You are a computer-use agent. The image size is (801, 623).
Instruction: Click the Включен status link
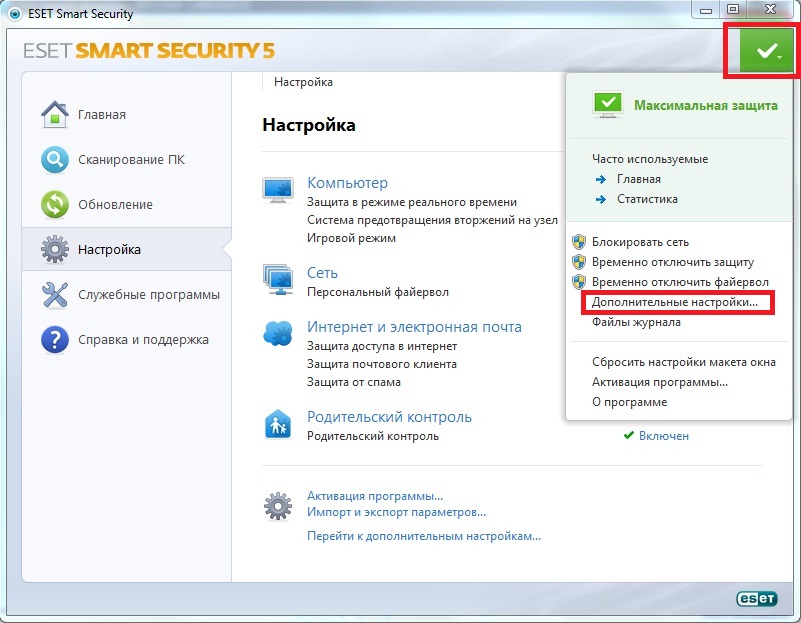tap(664, 436)
